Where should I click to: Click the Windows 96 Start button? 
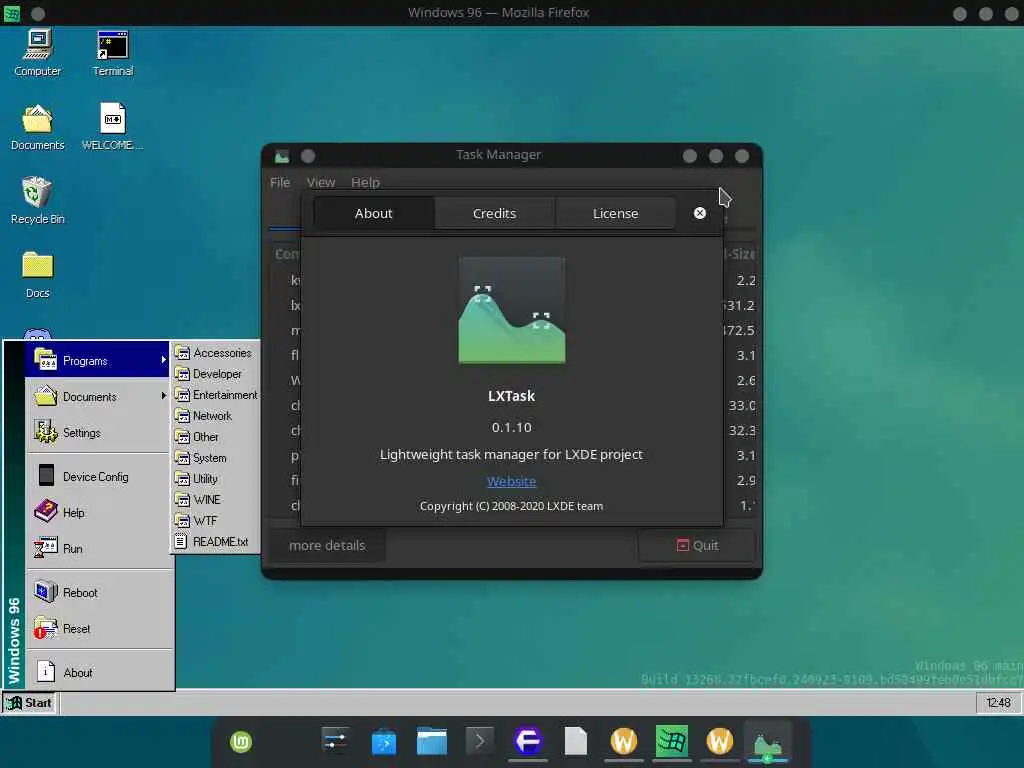(29, 703)
